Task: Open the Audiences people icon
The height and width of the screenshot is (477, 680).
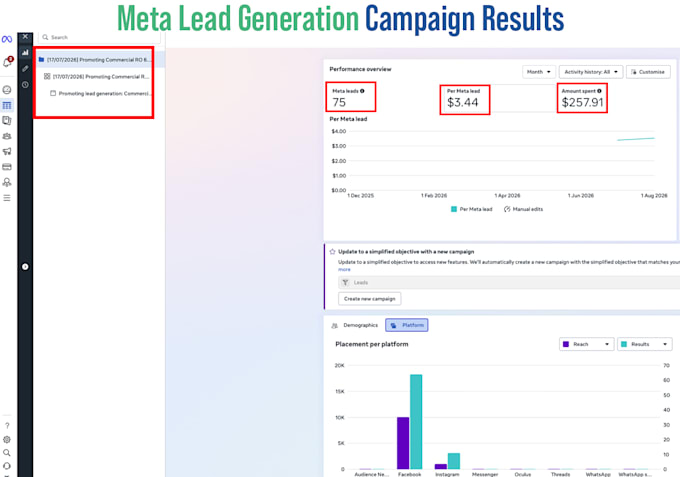Action: [7, 136]
